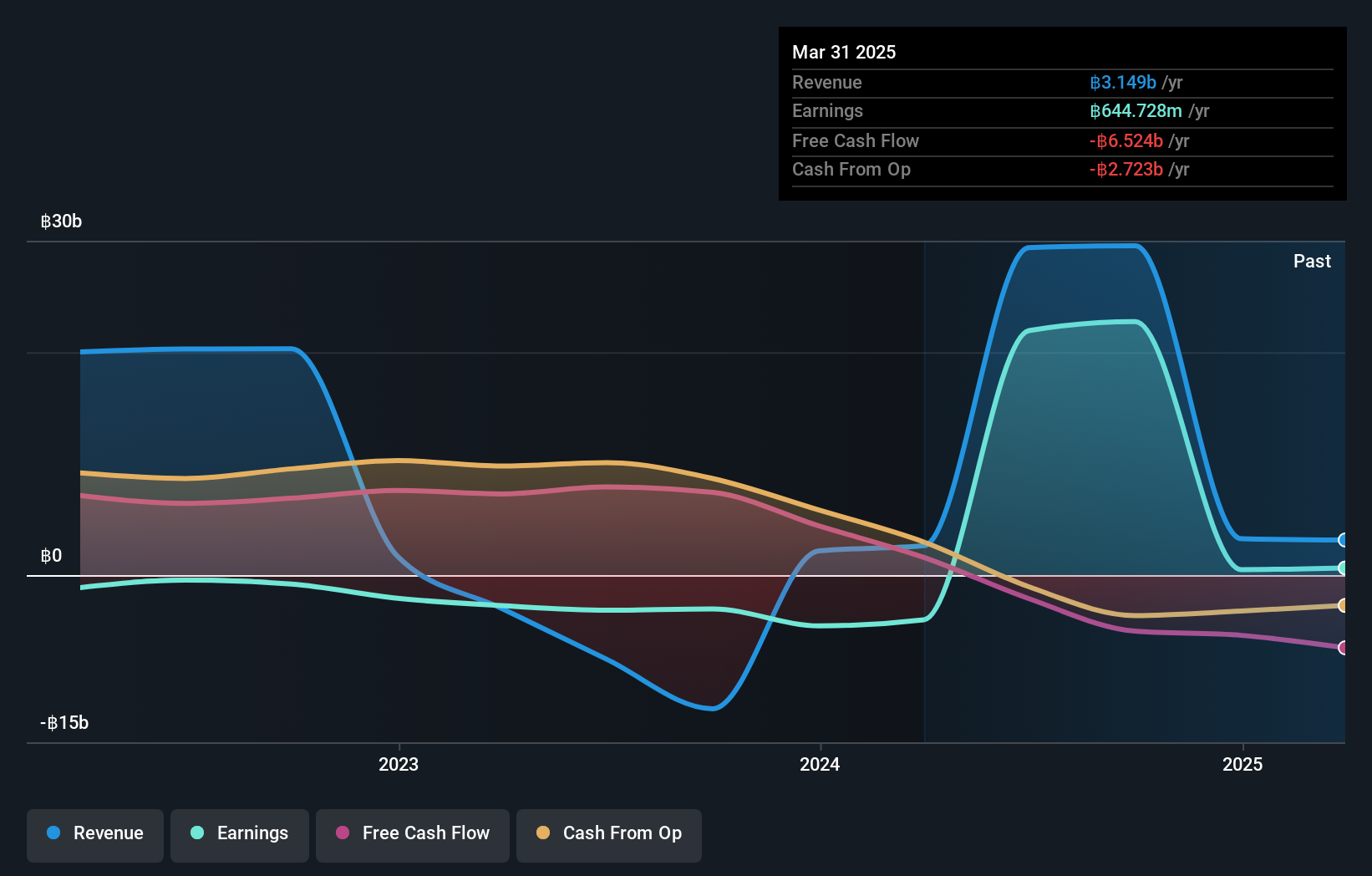Click the ฿0 y-axis label
The width and height of the screenshot is (1372, 876).
click(51, 556)
